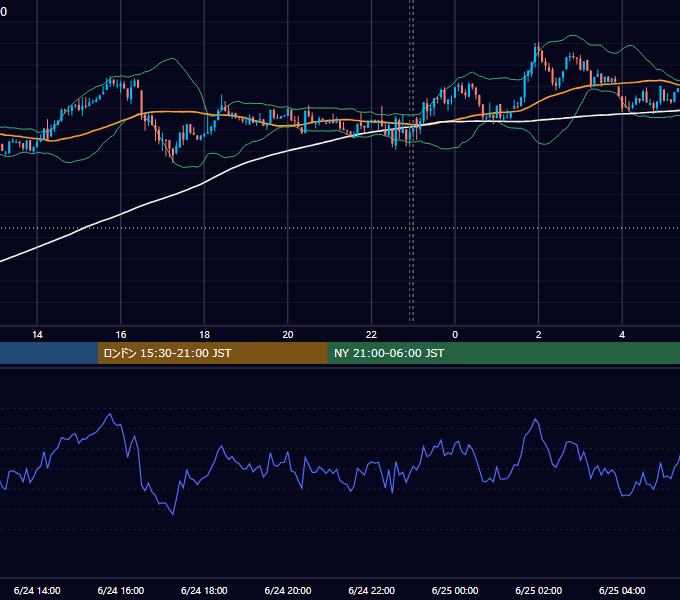Click the 2 hour label on price chart axis
The height and width of the screenshot is (600, 680).
pos(539,335)
